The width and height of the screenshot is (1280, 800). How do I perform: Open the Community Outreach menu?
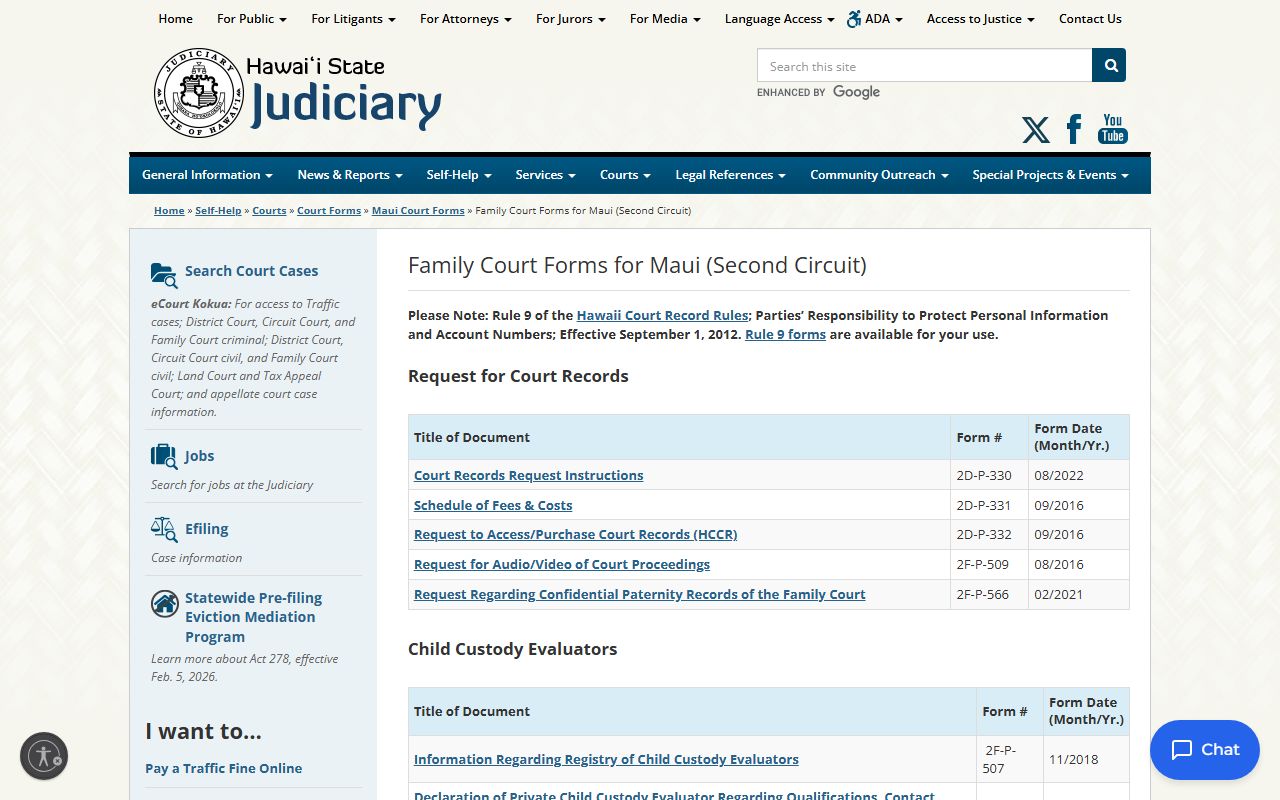879,174
